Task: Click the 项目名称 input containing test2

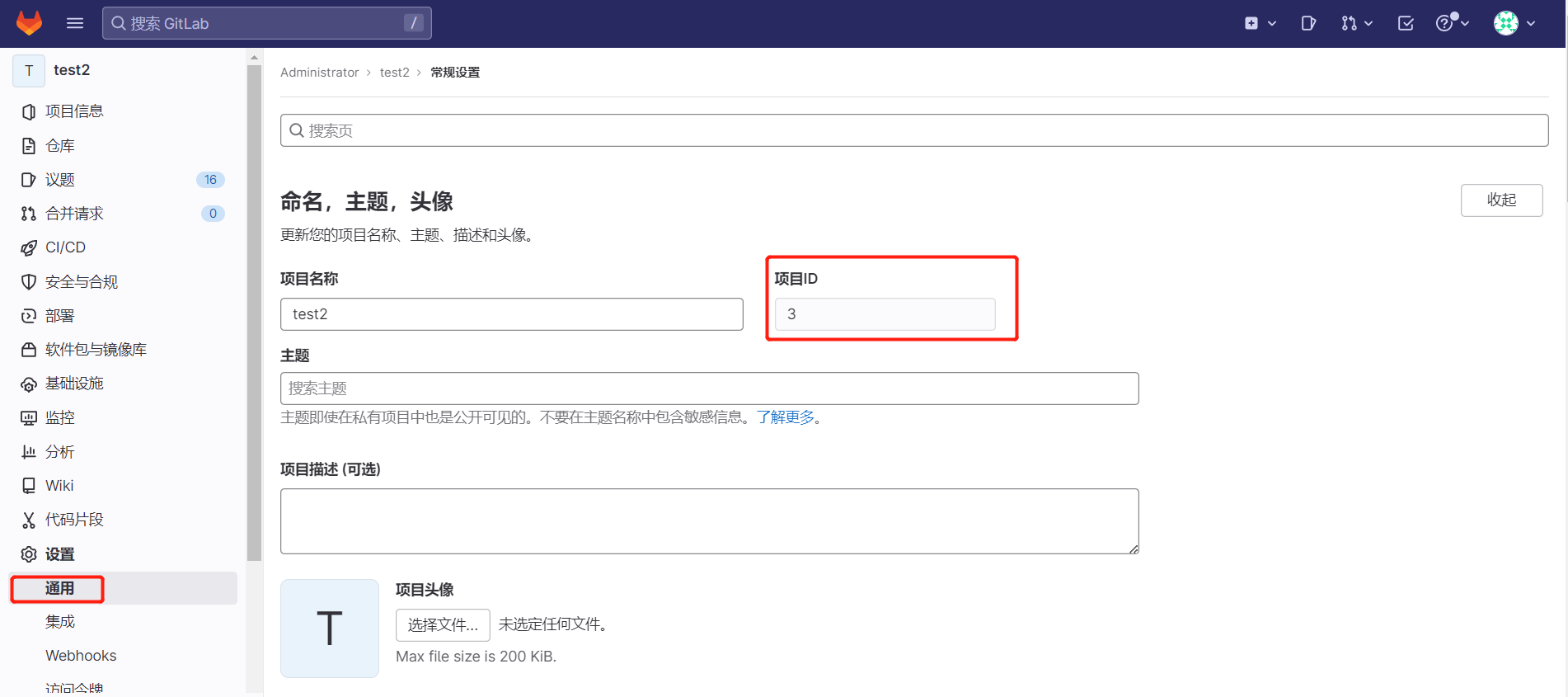Action: tap(511, 314)
